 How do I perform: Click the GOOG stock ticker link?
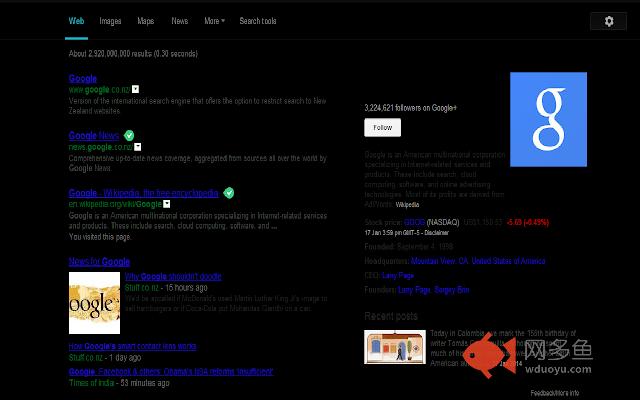coord(414,222)
